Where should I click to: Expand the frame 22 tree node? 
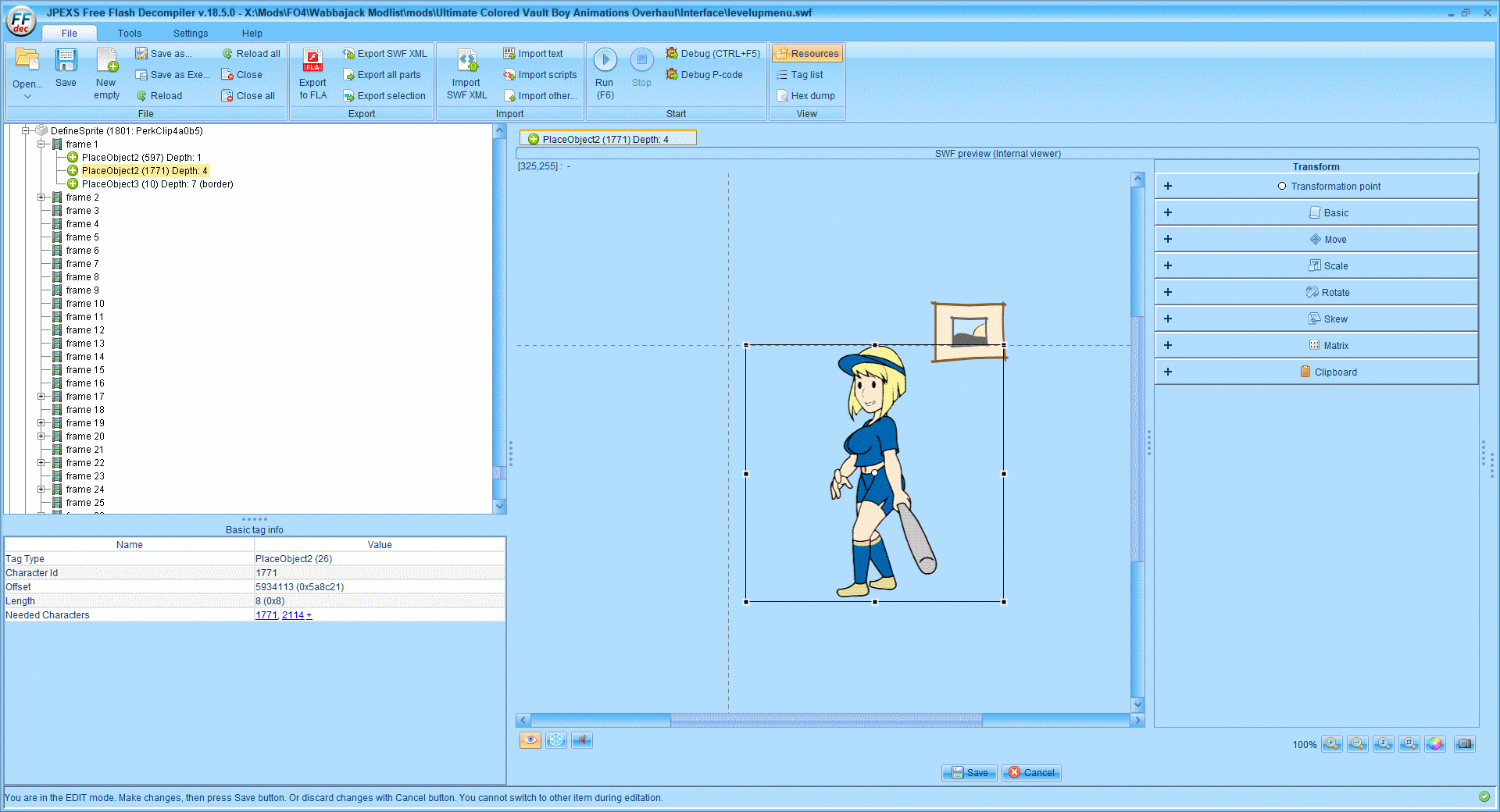click(x=41, y=463)
